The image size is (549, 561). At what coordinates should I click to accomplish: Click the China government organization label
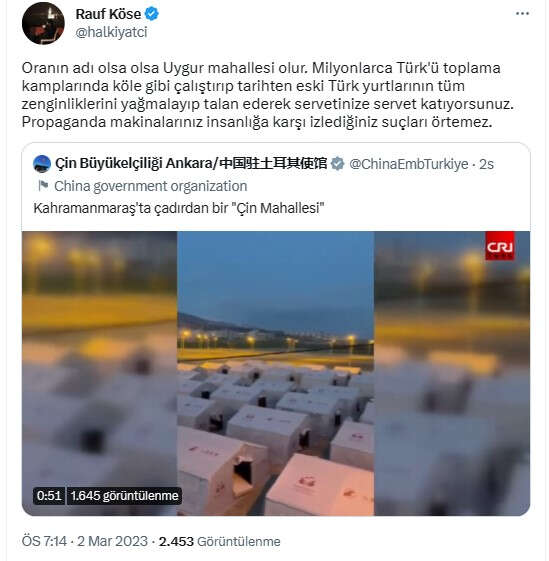click(151, 186)
